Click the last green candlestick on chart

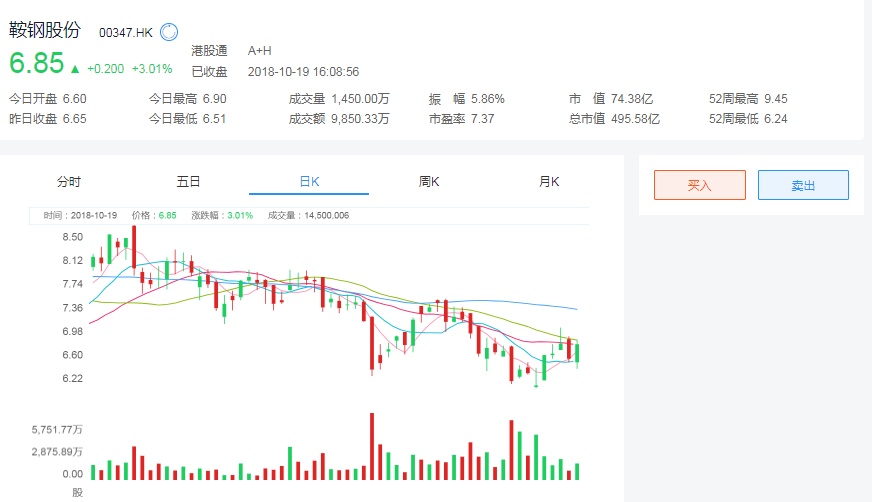[x=577, y=353]
